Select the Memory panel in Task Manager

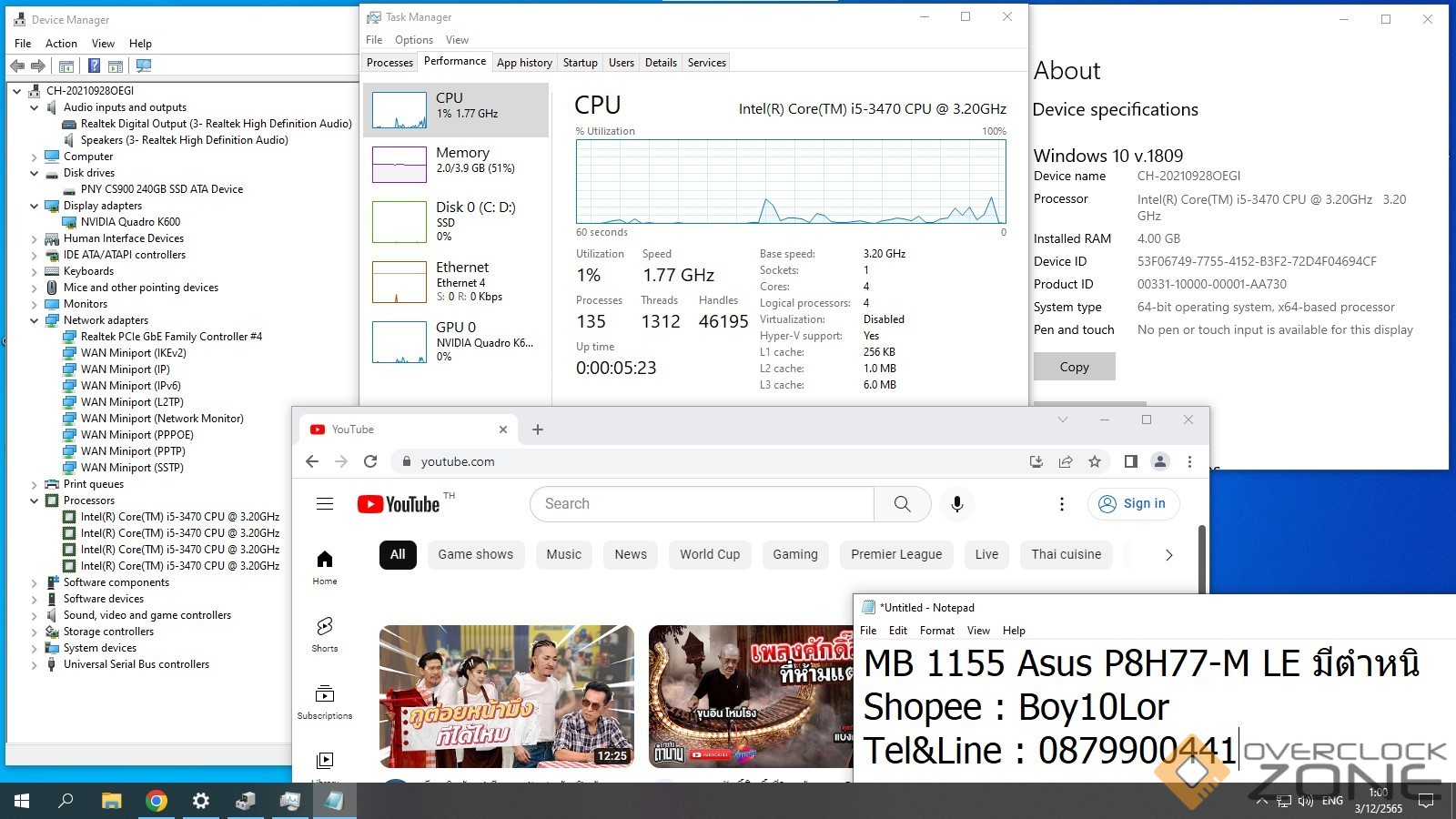456,161
